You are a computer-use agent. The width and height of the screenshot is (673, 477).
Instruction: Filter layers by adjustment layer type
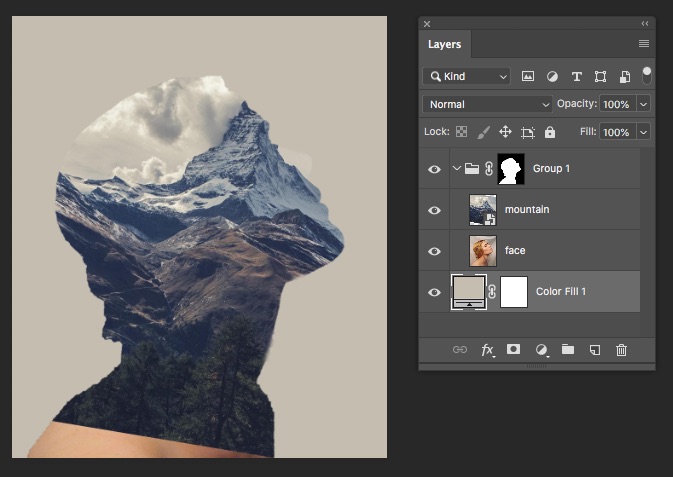pos(552,76)
